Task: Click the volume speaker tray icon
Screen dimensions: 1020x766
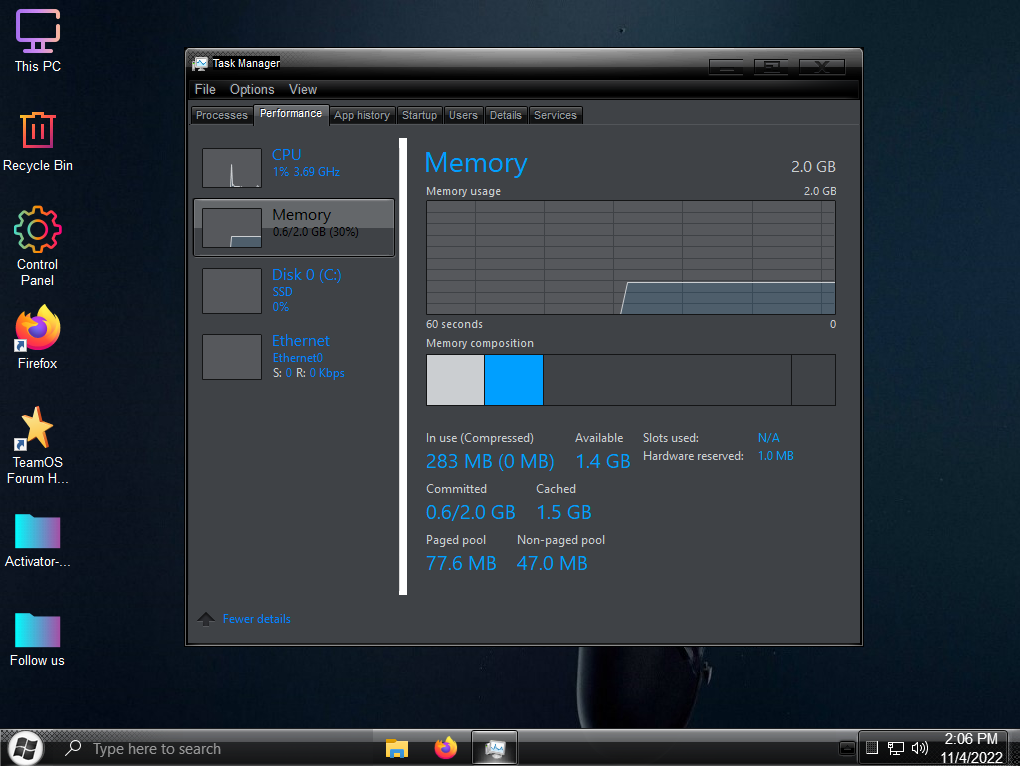Action: click(920, 748)
